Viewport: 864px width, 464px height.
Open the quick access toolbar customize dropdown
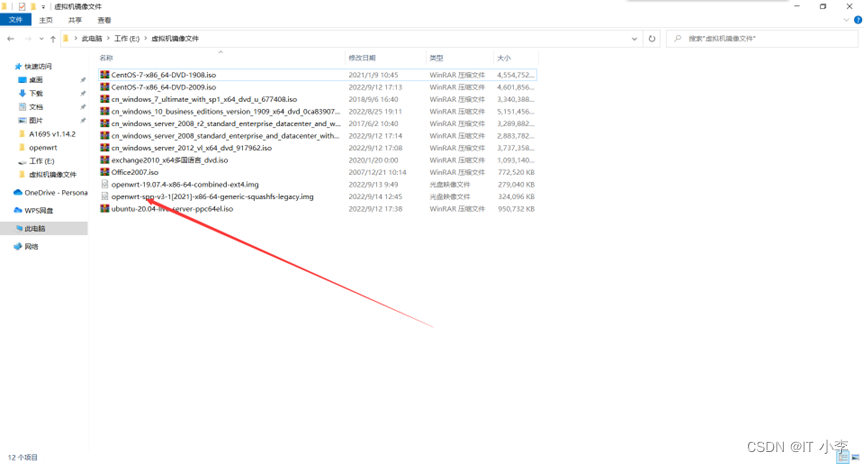click(x=43, y=7)
